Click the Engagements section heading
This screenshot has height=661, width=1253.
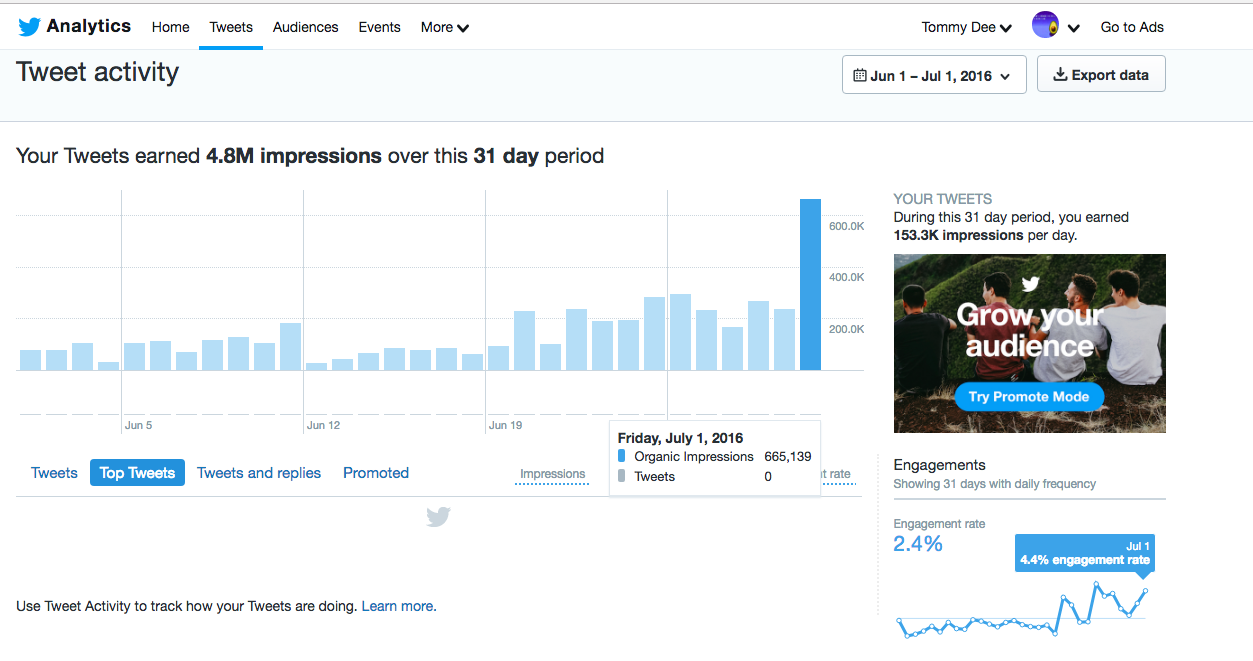pyautogui.click(x=939, y=465)
